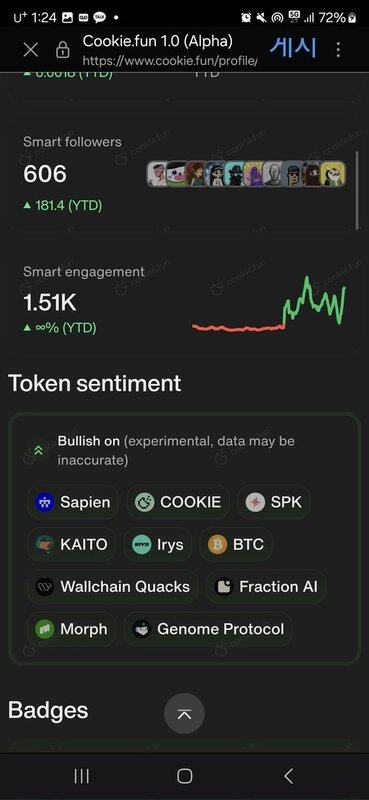Screen dimensions: 369x800
Task: Tap the BTC bitcoin icon
Action: tap(217, 544)
